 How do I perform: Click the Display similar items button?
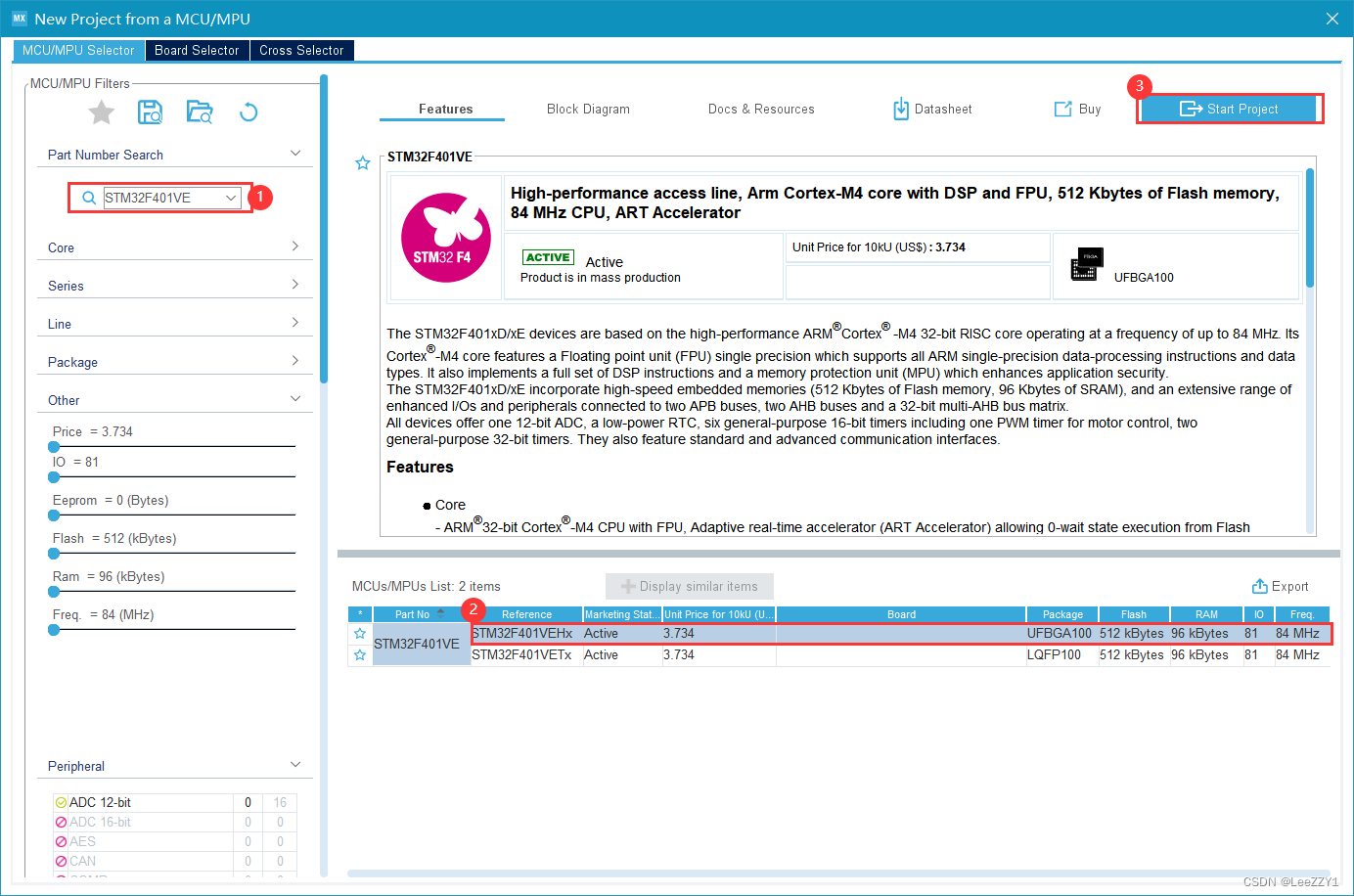(690, 586)
